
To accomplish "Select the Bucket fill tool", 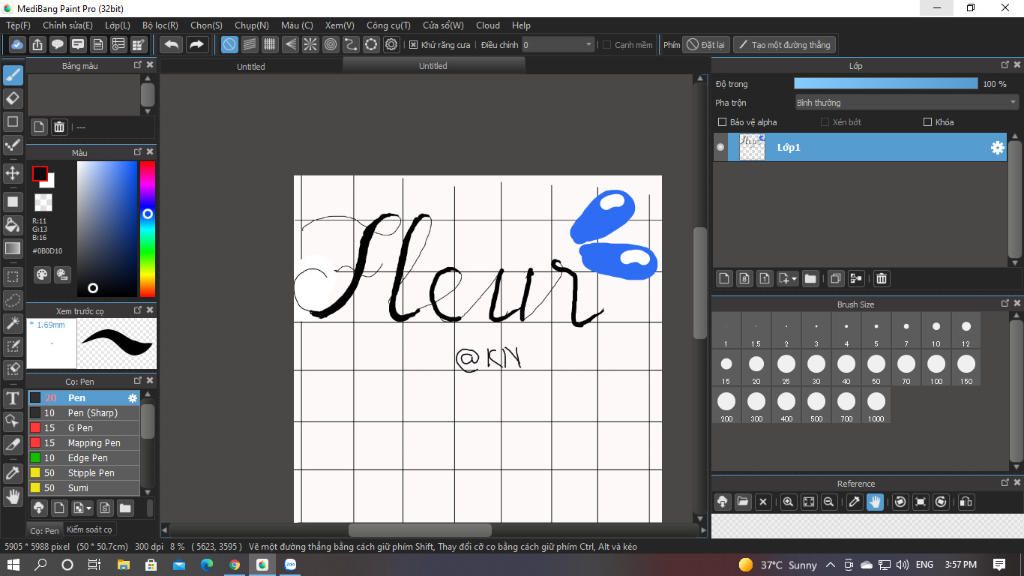I will [x=12, y=225].
